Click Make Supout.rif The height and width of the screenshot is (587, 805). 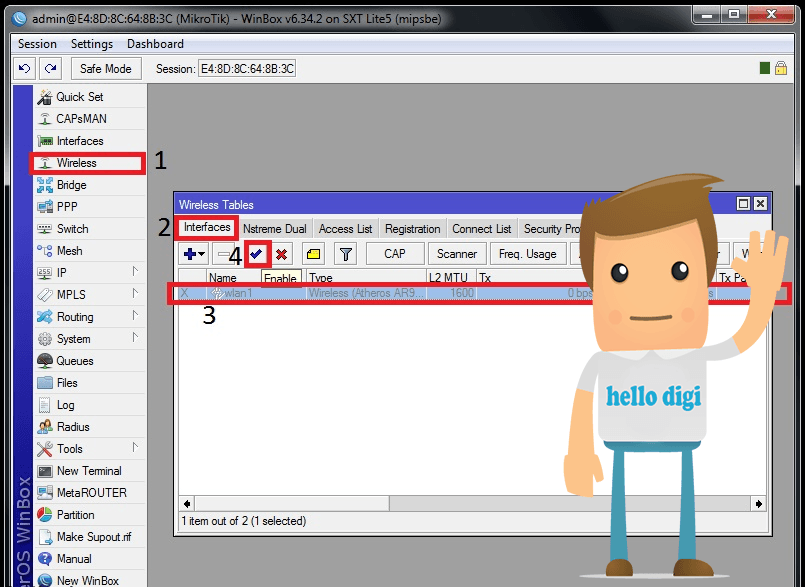pyautogui.click(x=90, y=537)
